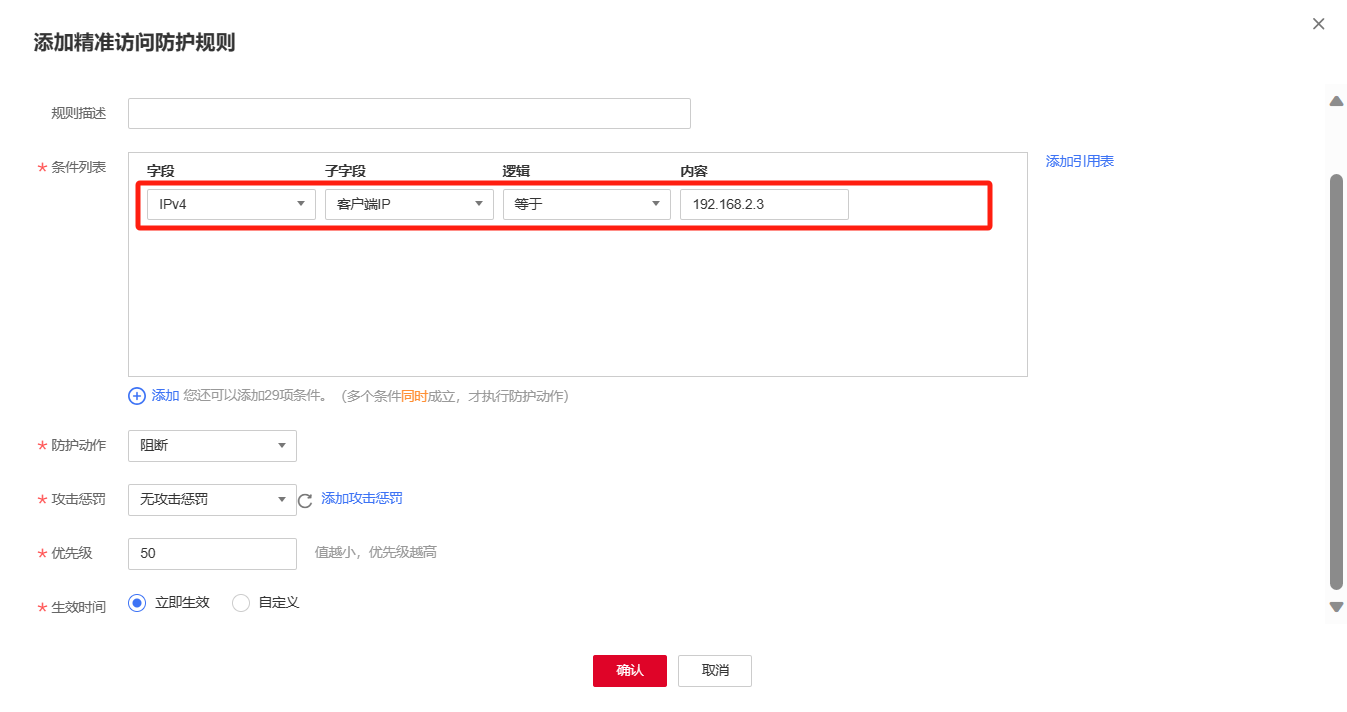Open the 子字段 dropdown showing 客户端IP
This screenshot has height=712, width=1347.
(x=409, y=204)
